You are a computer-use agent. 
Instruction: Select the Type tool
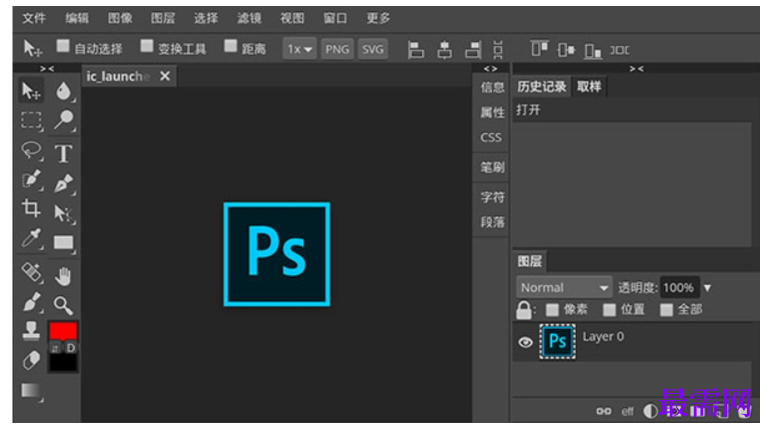(63, 154)
